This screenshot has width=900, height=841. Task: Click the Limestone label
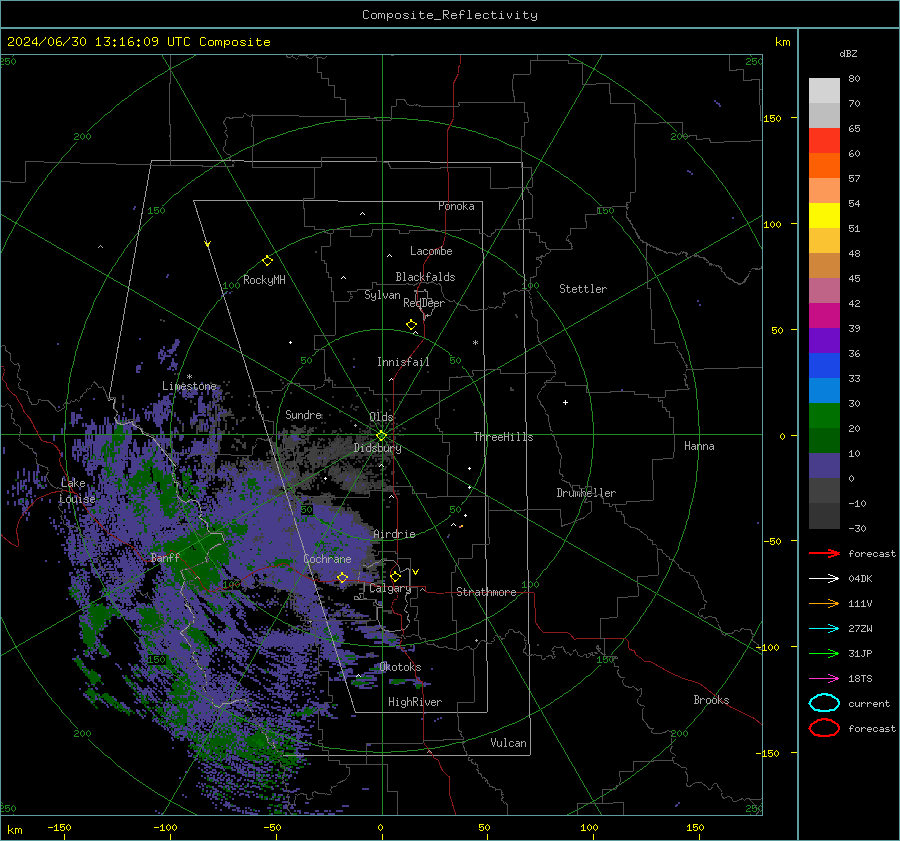click(x=189, y=386)
